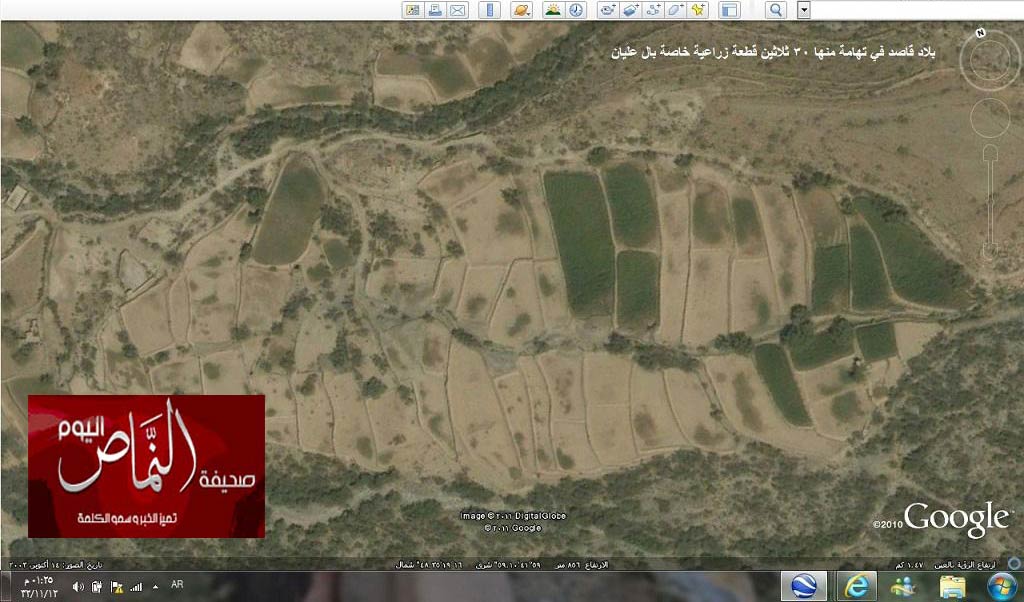Select the Add Path tool
Screen dimensions: 1024x602
653,10
